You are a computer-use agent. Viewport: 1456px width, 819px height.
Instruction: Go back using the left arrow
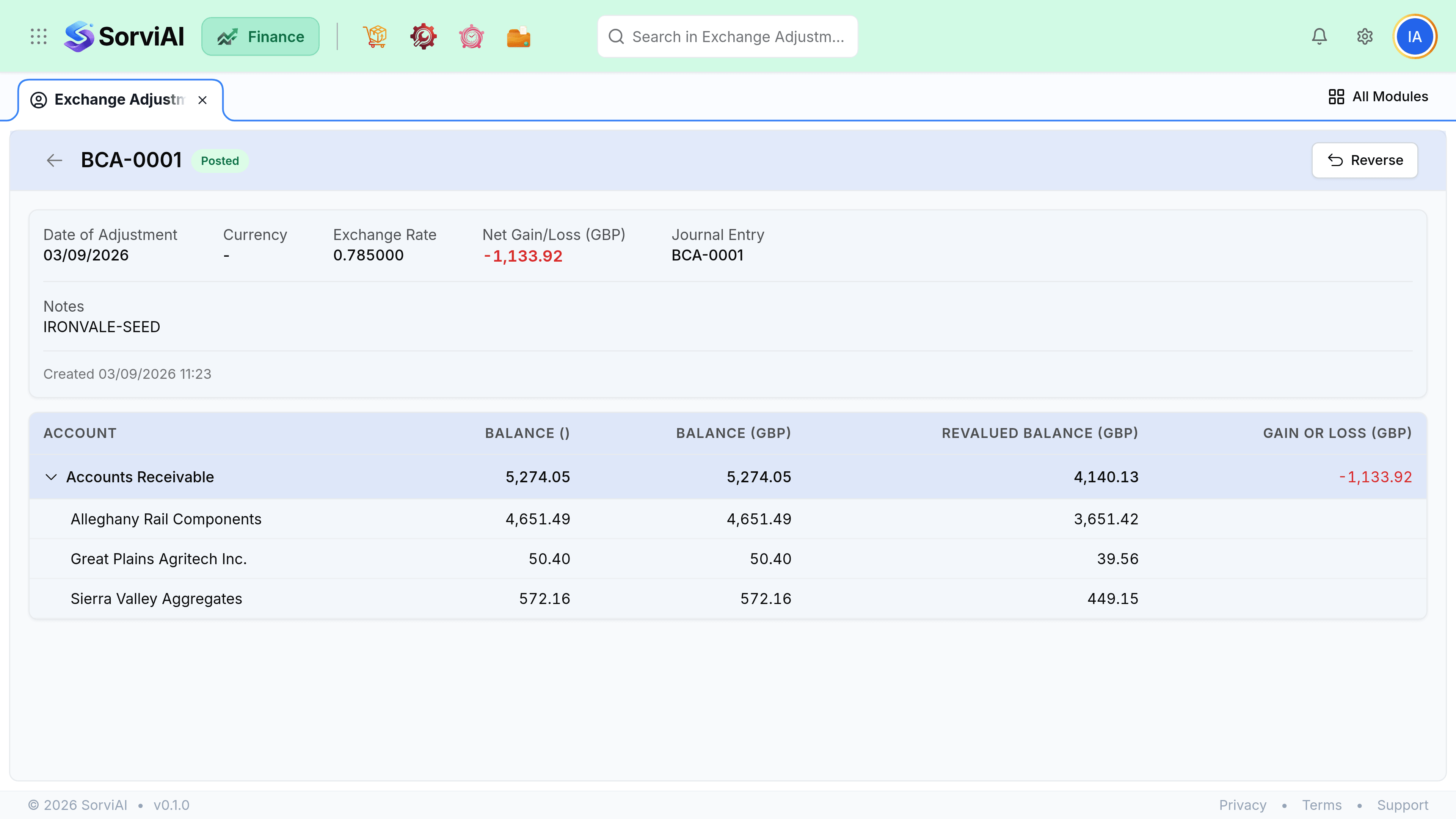tap(54, 160)
